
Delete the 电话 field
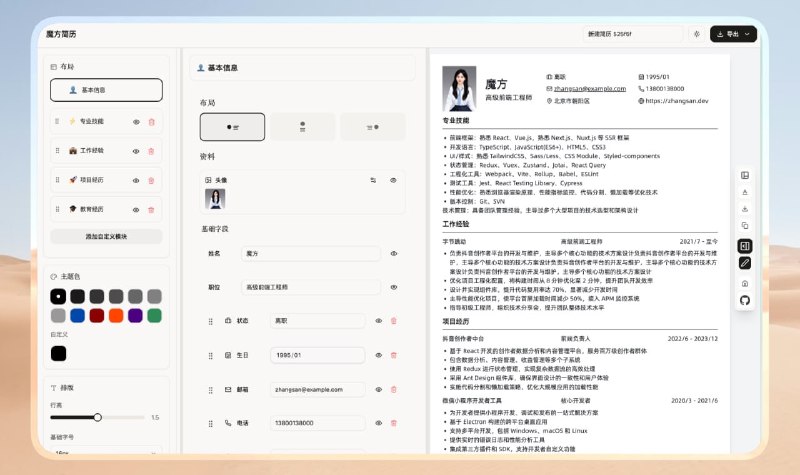(393, 423)
